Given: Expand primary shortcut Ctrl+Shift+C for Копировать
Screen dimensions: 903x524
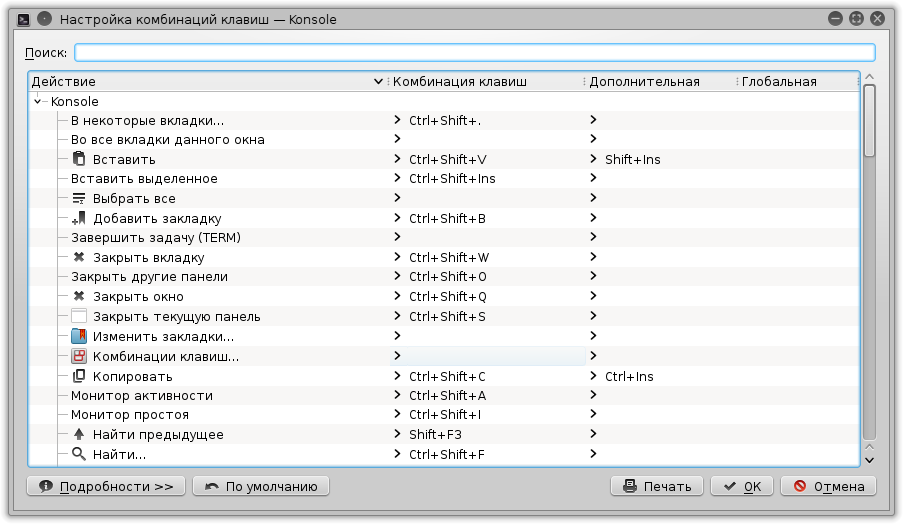Looking at the screenshot, I should point(397,375).
